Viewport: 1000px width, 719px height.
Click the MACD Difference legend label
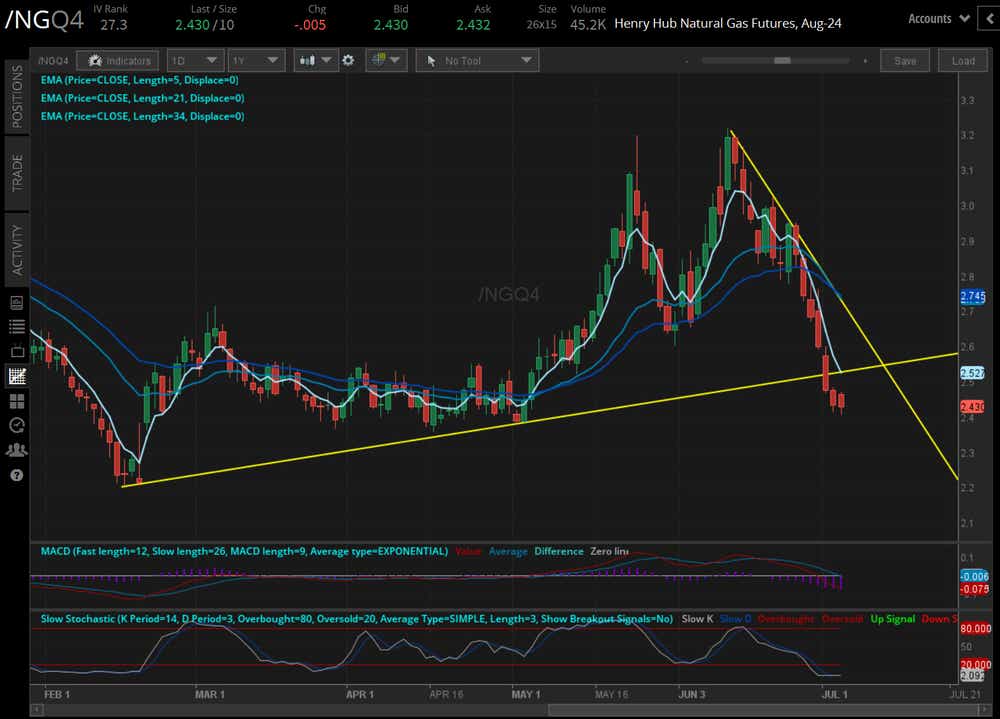559,551
